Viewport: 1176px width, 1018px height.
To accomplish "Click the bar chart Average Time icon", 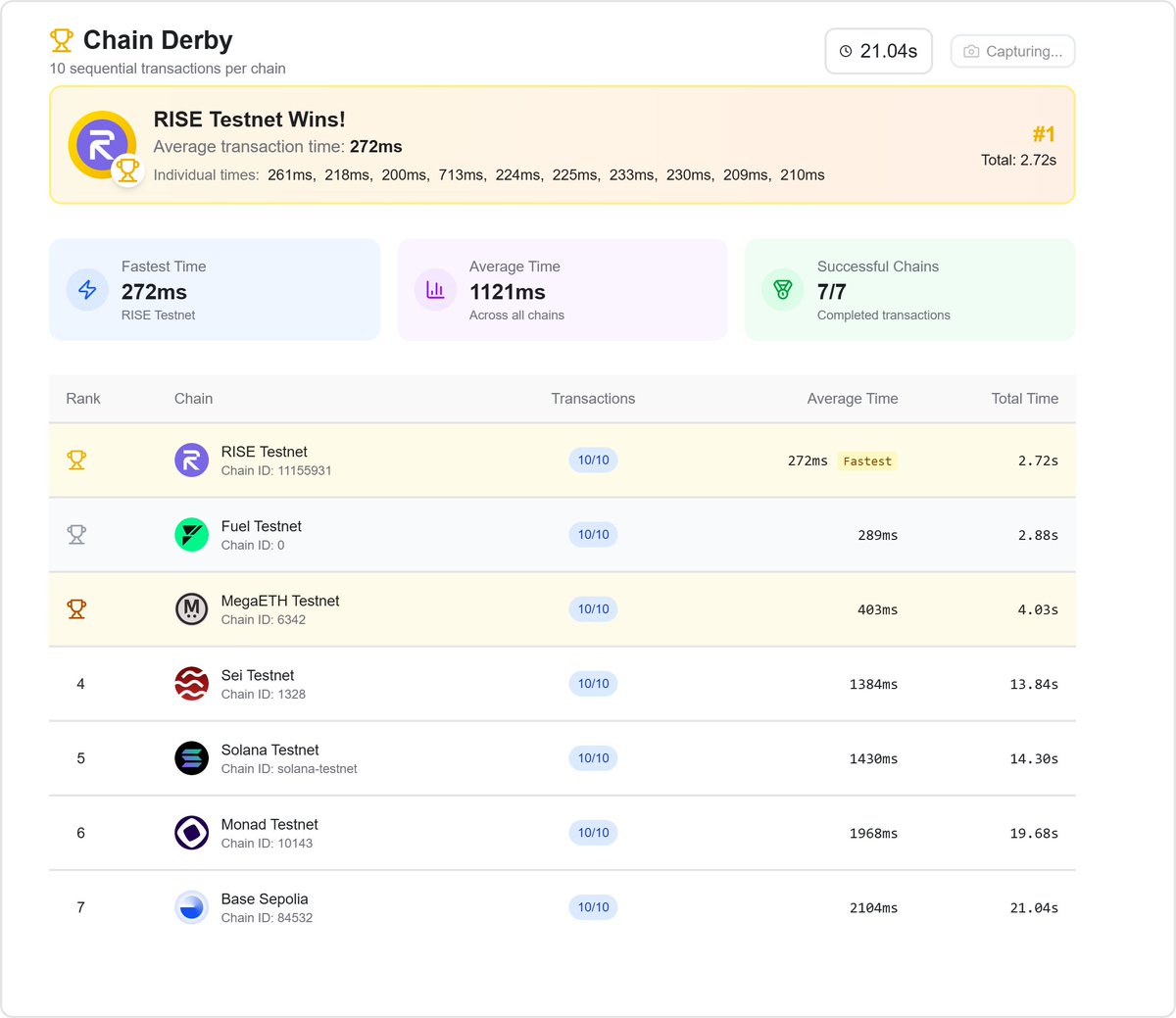I will (435, 290).
